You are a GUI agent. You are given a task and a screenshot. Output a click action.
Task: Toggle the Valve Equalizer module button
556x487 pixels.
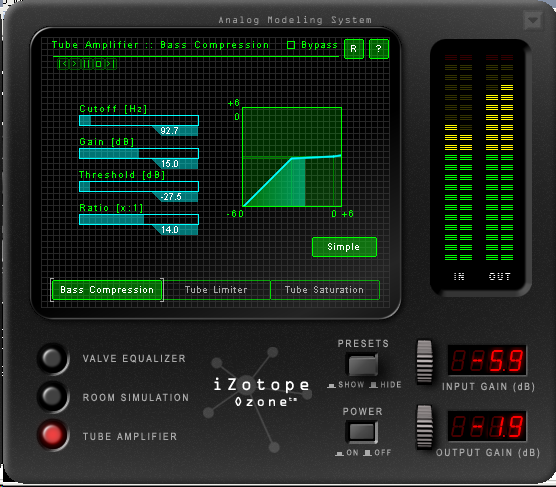coord(53,358)
